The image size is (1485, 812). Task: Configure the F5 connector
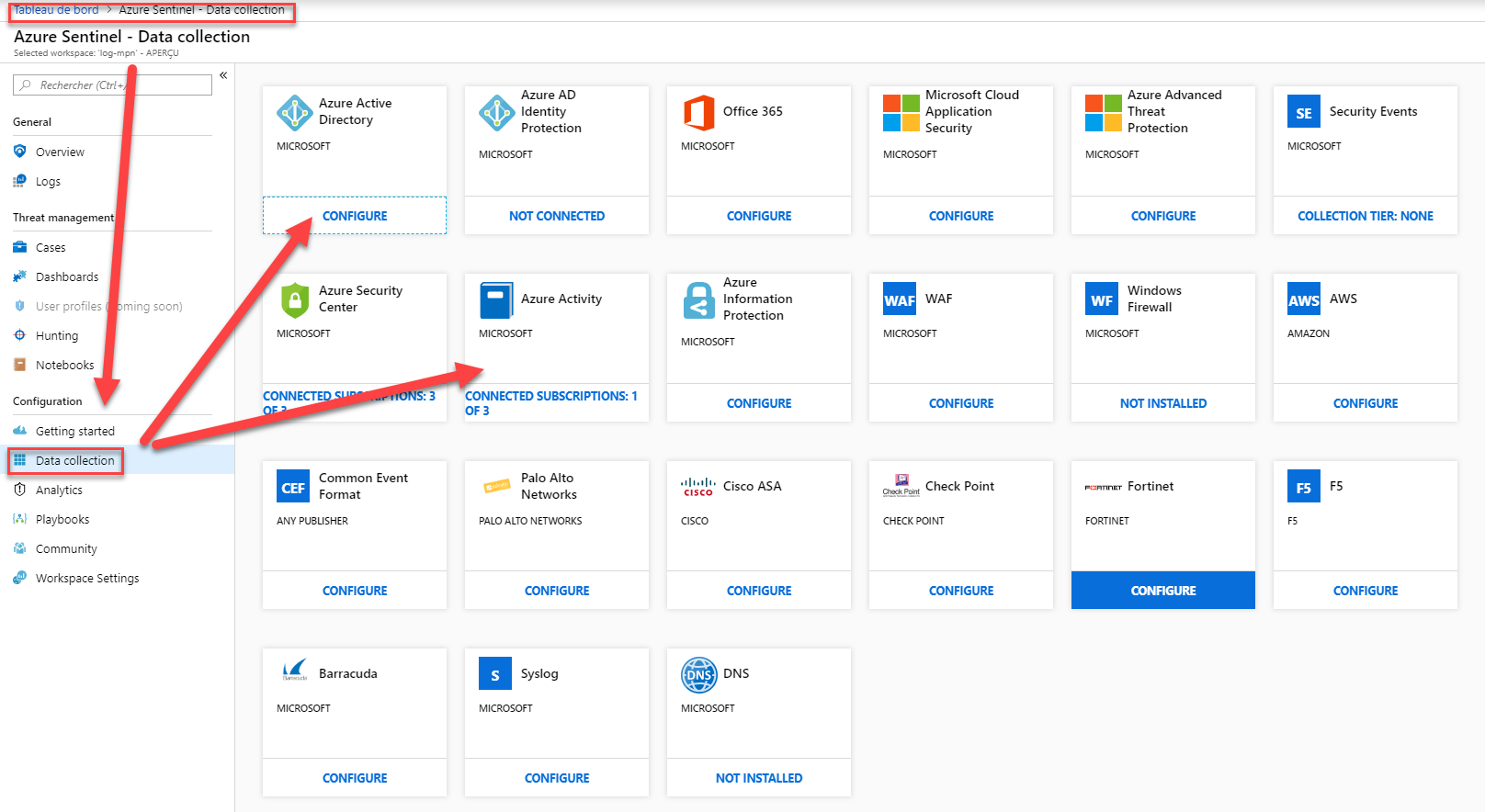(1366, 591)
